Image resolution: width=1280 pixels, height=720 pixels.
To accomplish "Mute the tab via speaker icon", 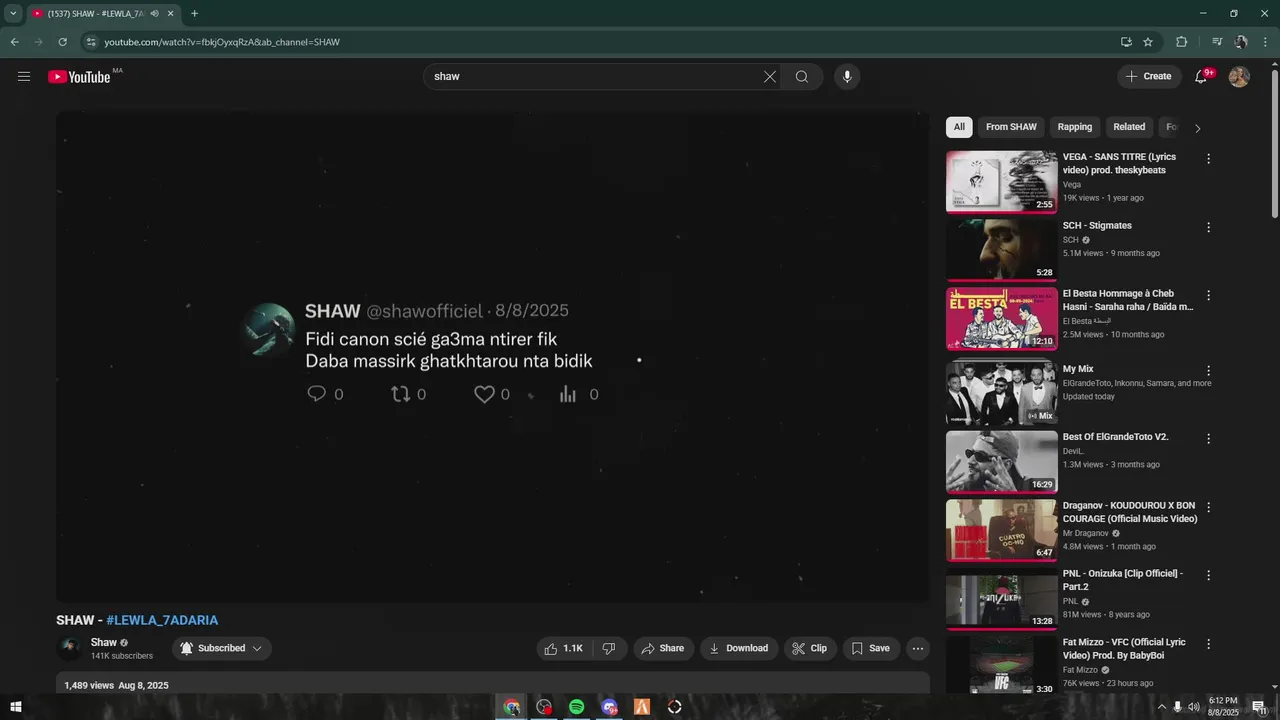I will point(154,14).
